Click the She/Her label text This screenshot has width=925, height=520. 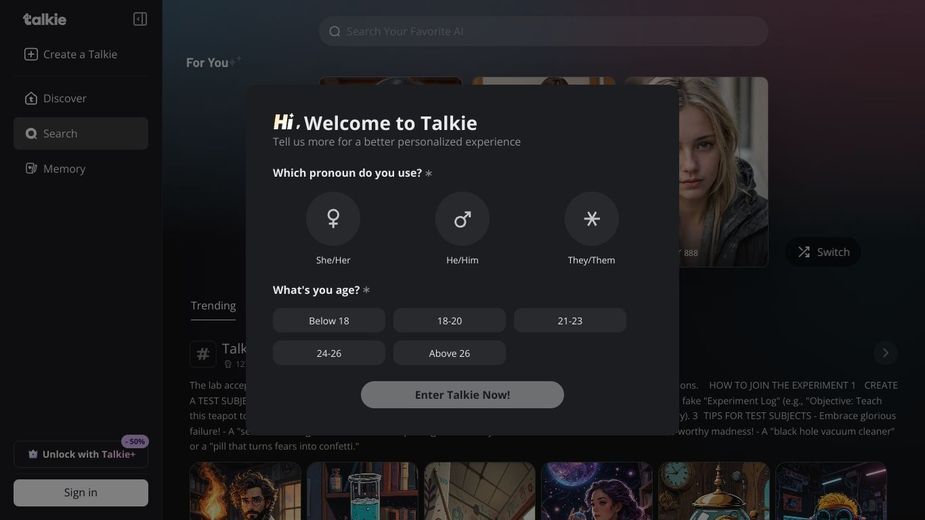(x=333, y=260)
